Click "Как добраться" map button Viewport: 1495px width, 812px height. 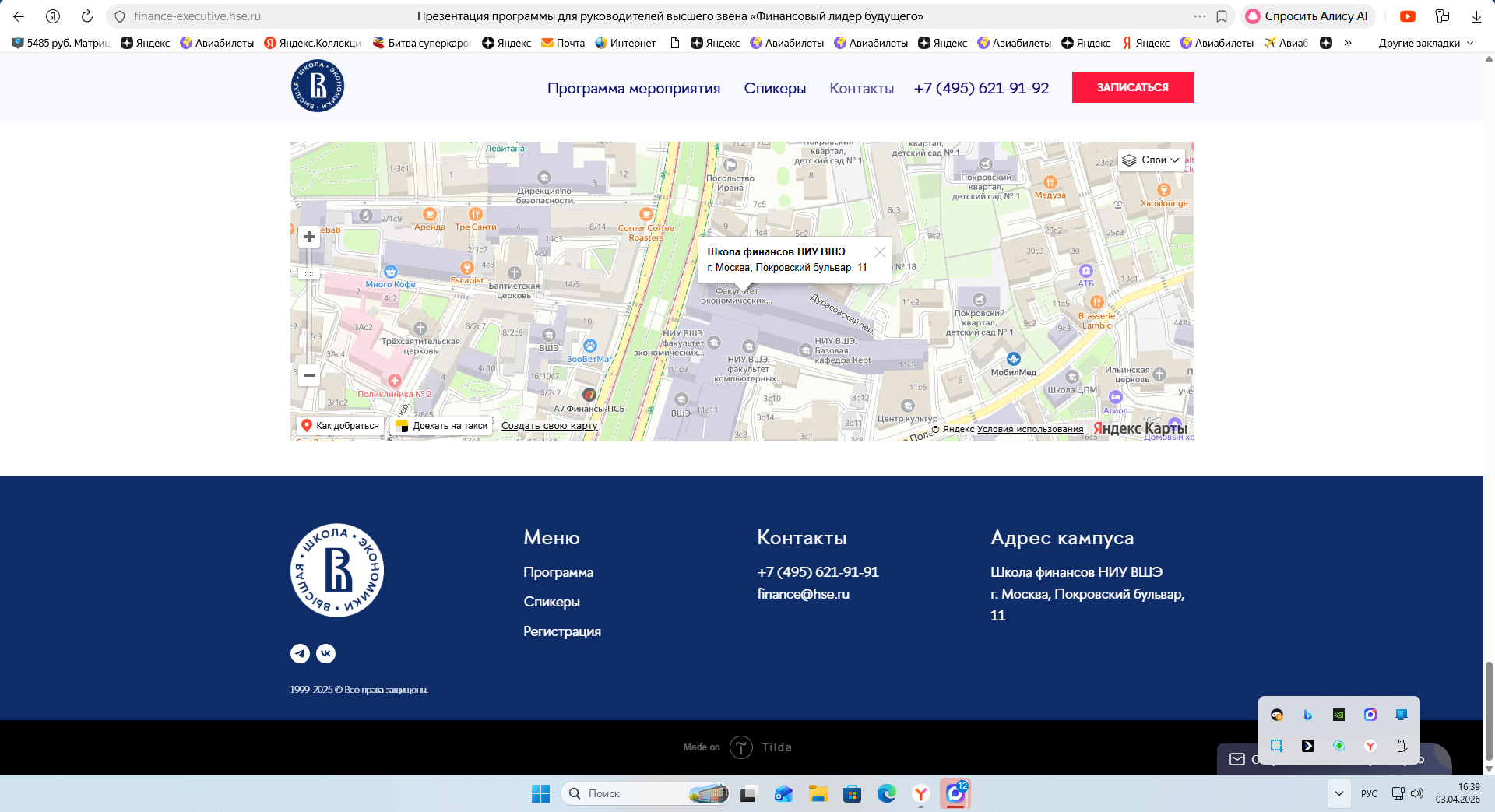(340, 426)
